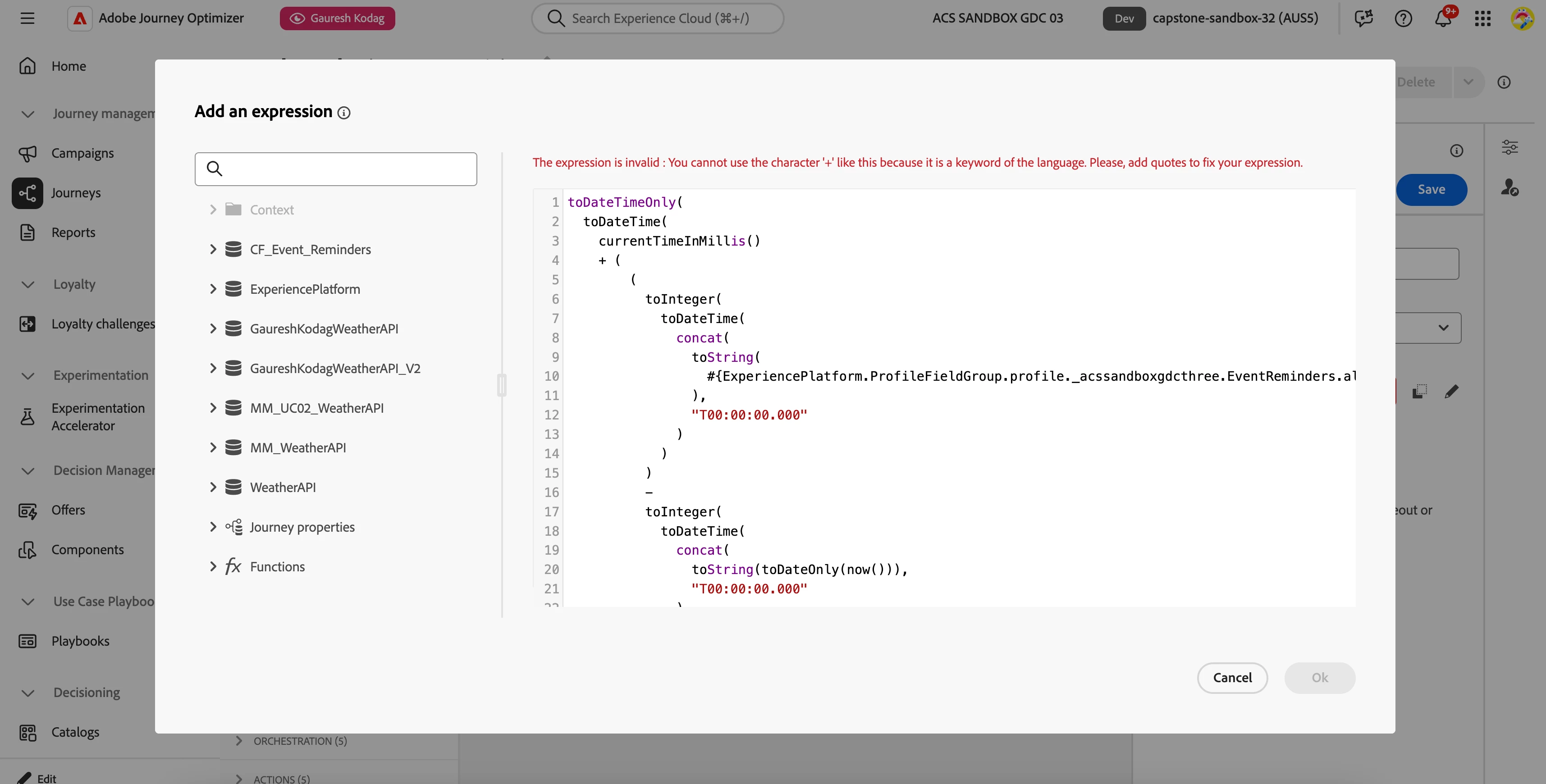Click the Cancel button

tap(1231, 678)
